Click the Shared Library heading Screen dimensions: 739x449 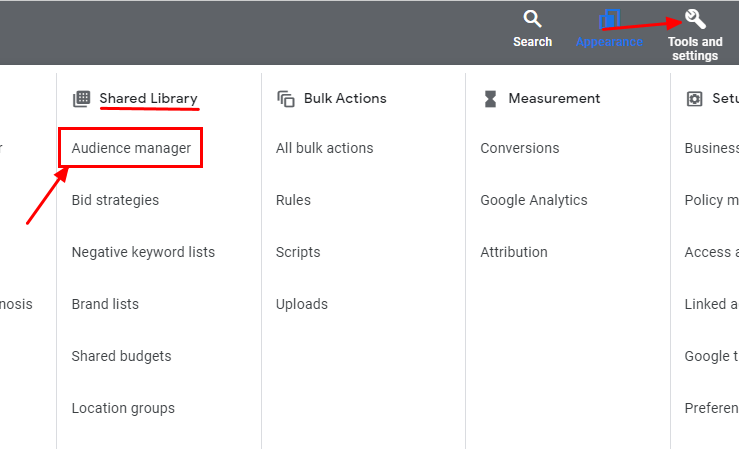148,98
